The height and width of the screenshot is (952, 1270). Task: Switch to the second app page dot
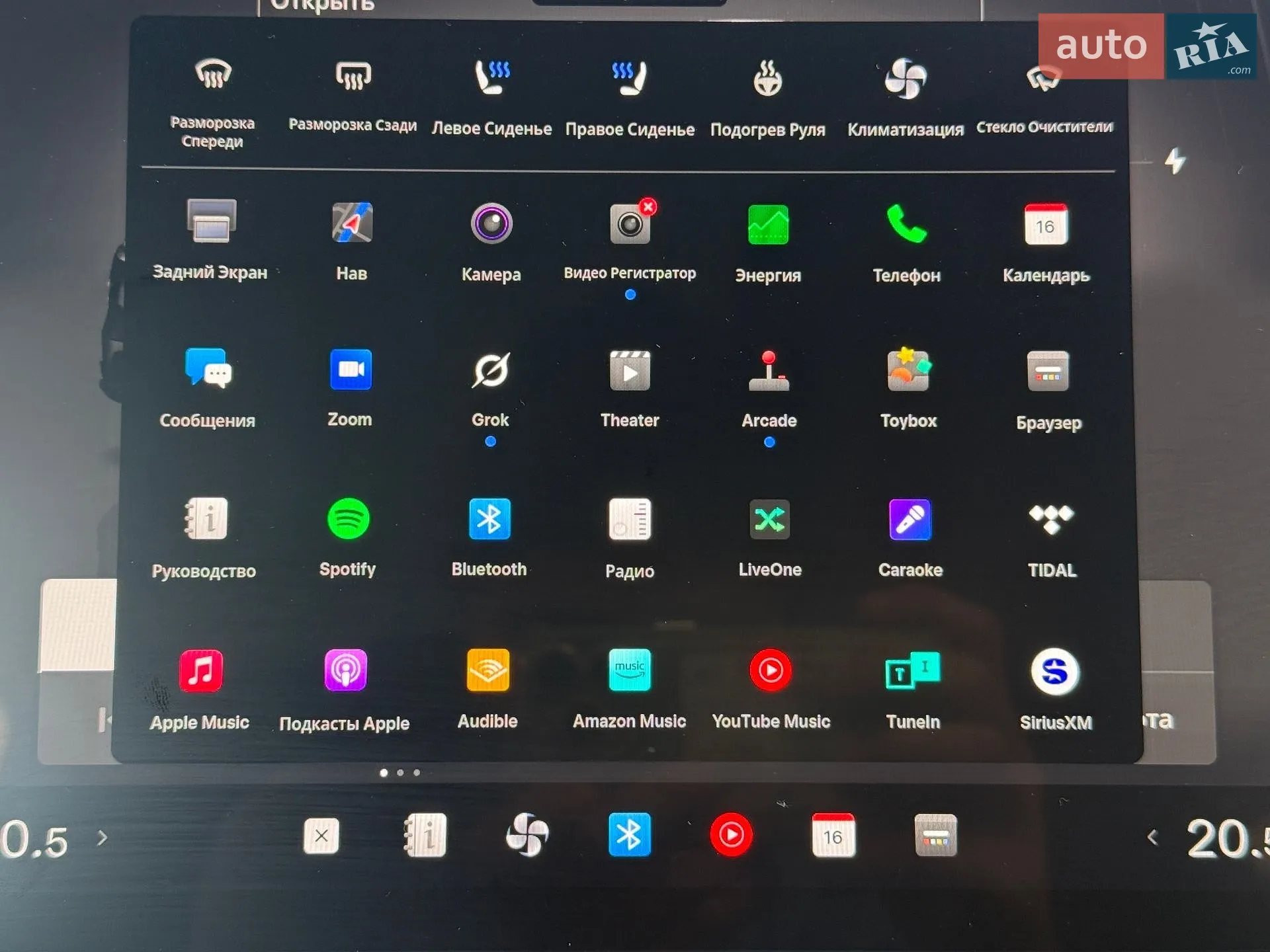[400, 772]
